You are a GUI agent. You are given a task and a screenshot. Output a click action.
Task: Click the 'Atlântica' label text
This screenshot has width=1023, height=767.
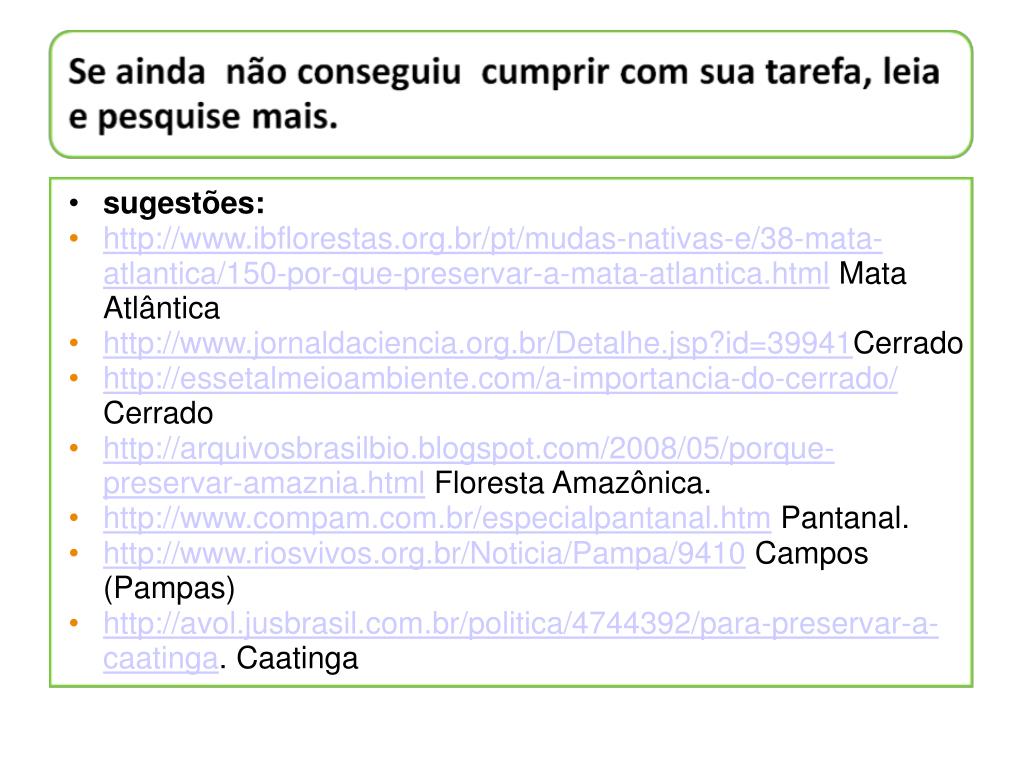coord(161,308)
